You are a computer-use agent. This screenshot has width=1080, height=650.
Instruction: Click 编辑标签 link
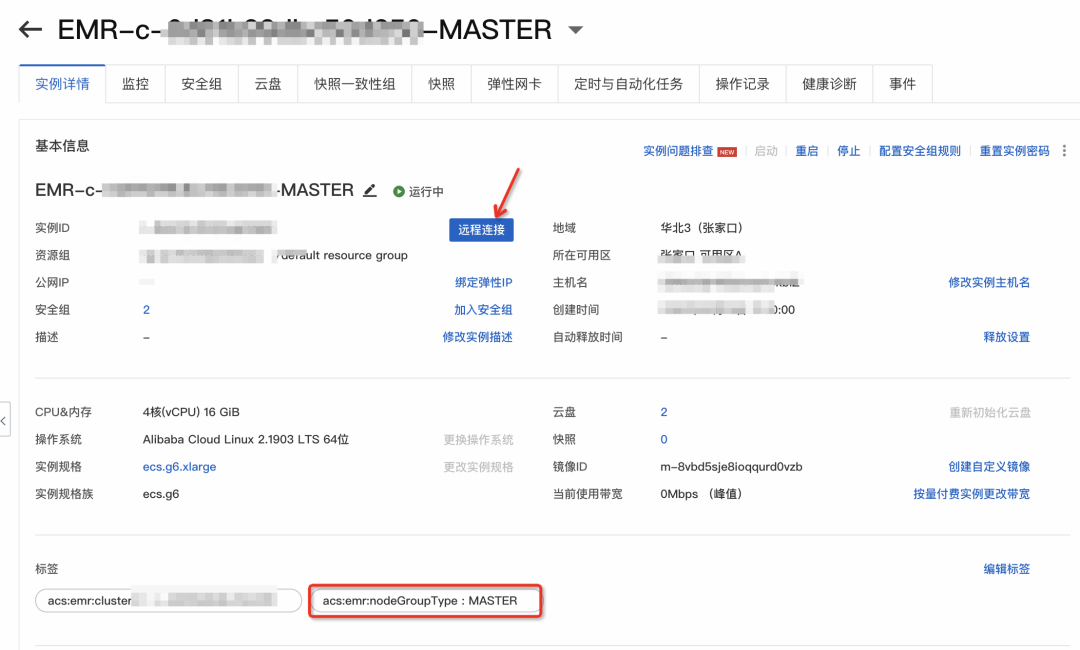[1006, 569]
